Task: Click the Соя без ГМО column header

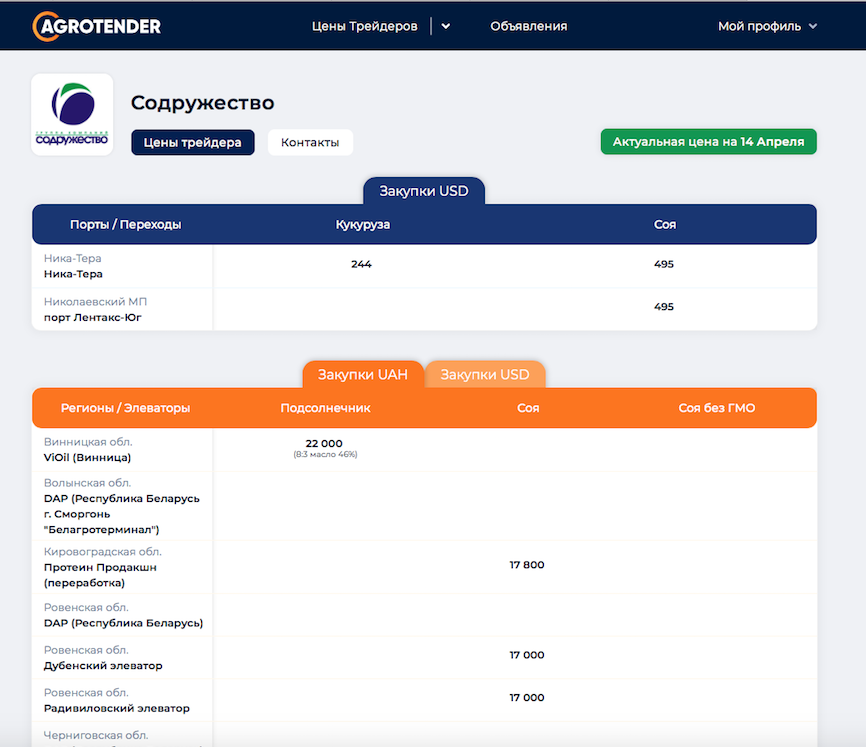Action: point(716,408)
